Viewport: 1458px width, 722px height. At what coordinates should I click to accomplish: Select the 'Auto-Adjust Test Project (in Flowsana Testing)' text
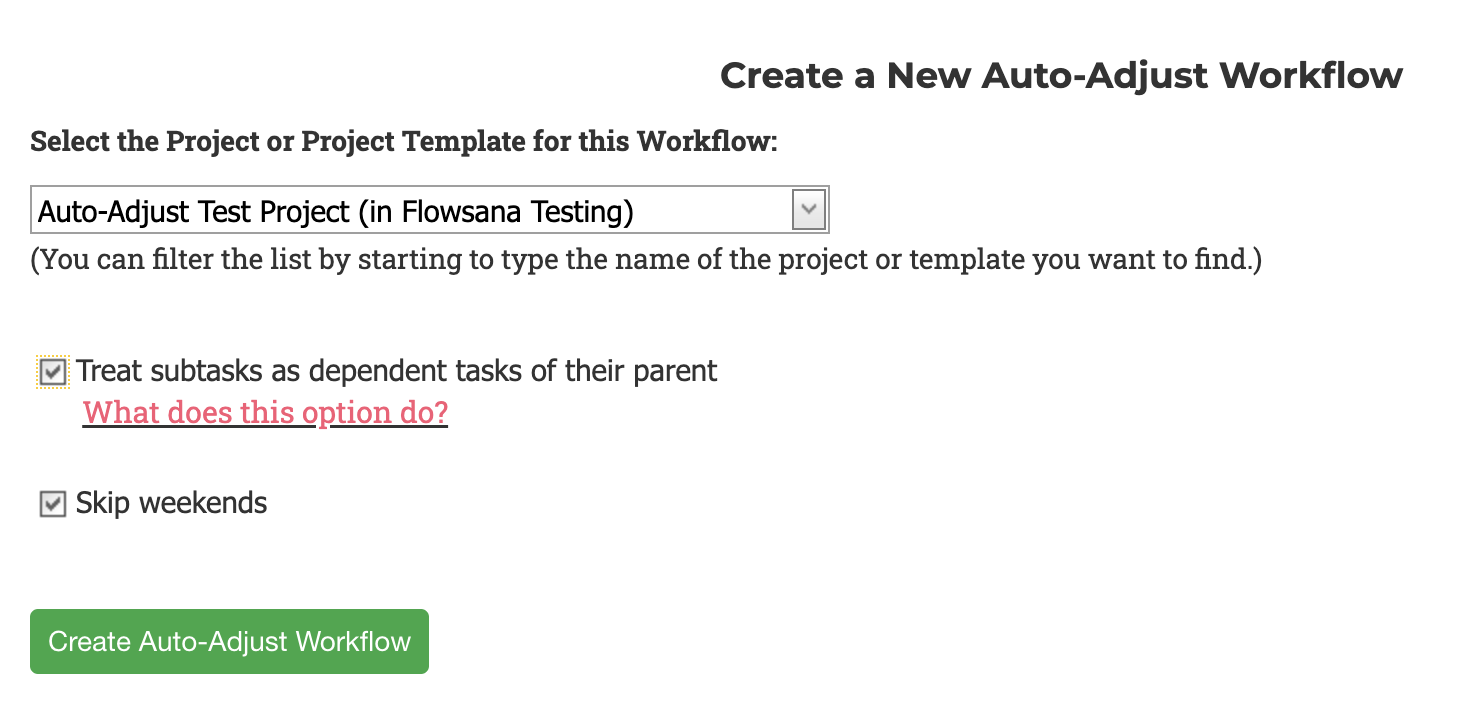coord(336,212)
